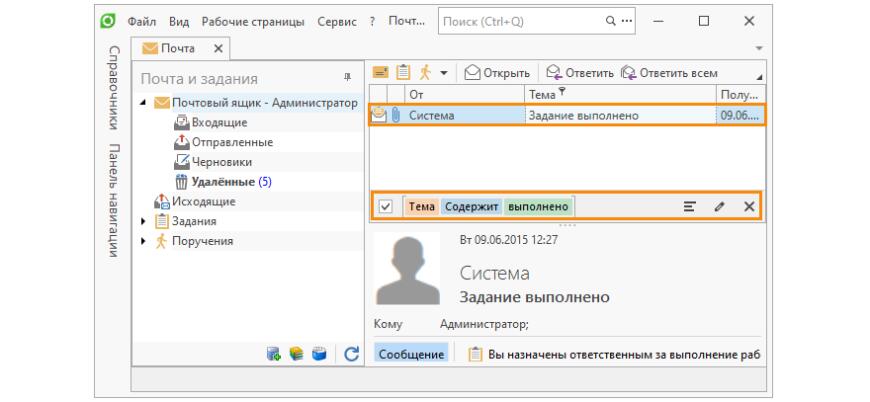Click the Система sender cell in list

[464, 115]
